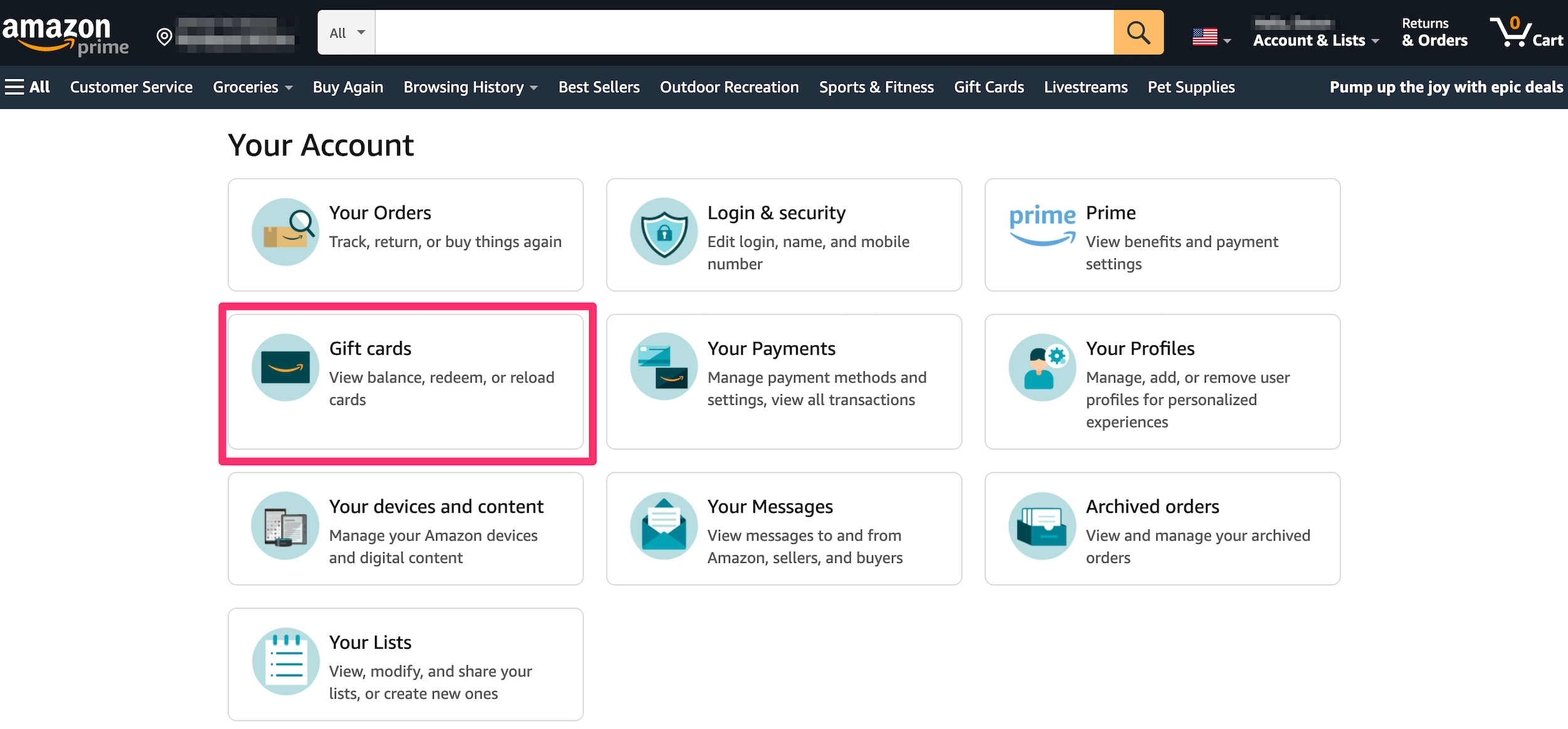Click the Archived orders box icon
Viewport: 1568px width, 729px height.
coord(1042,525)
